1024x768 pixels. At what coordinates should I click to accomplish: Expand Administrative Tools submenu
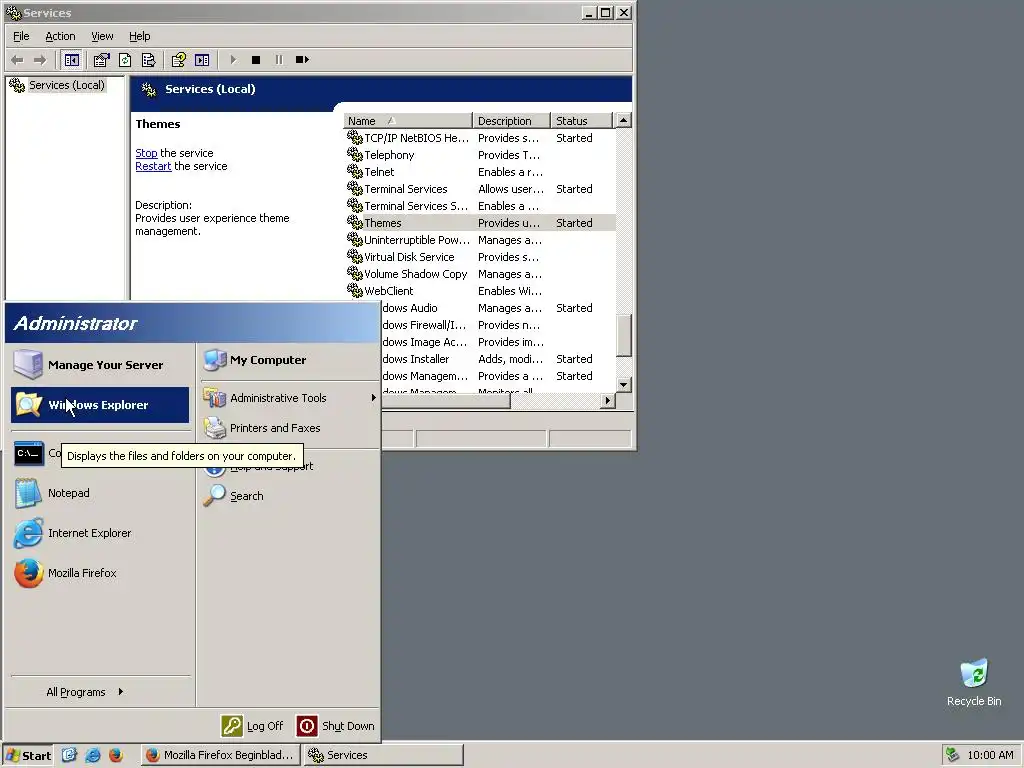[289, 398]
